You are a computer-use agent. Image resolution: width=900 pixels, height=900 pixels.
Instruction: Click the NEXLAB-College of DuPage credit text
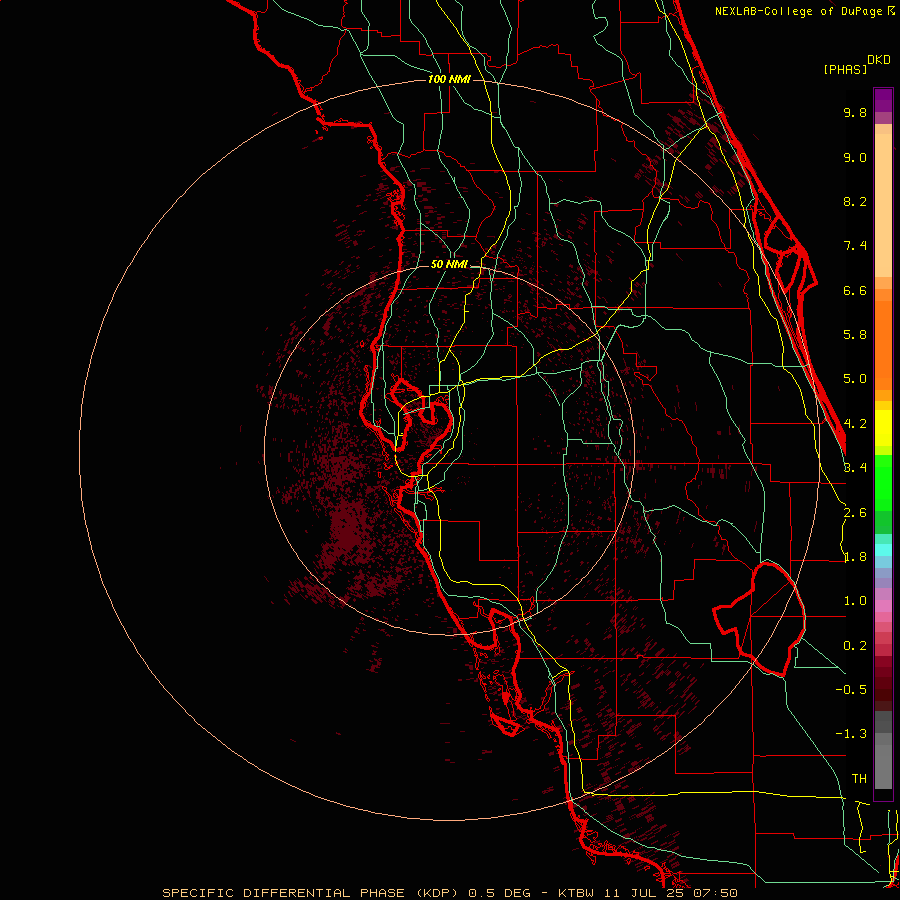point(805,11)
